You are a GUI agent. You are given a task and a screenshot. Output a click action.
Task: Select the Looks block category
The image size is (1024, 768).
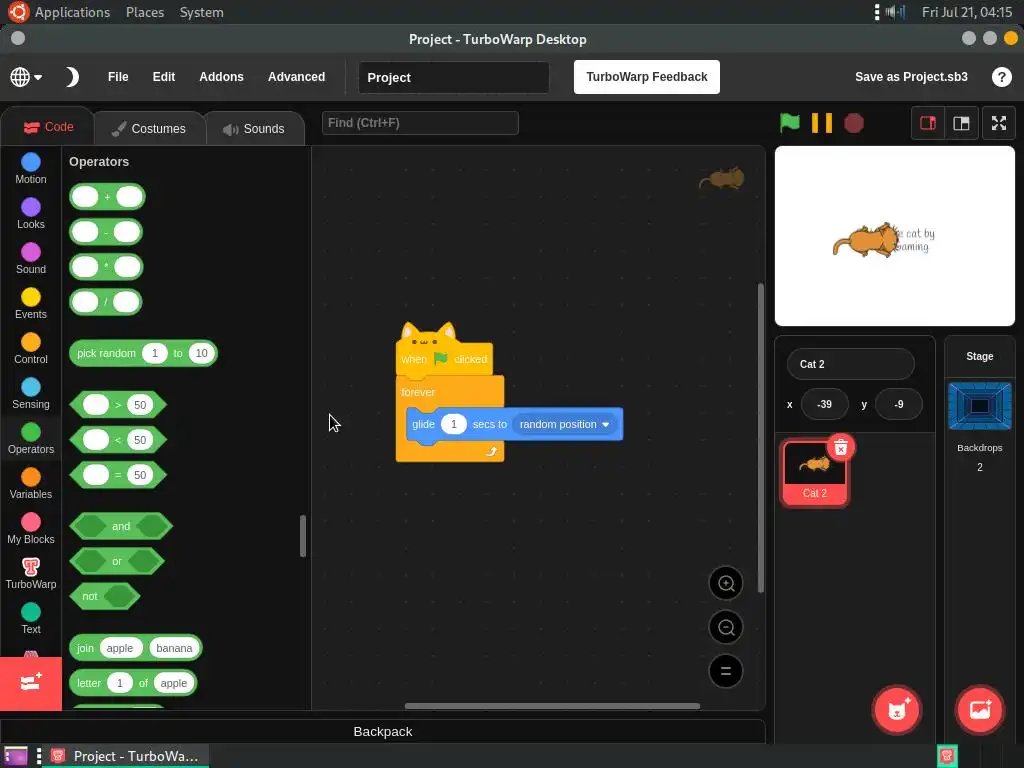31,214
